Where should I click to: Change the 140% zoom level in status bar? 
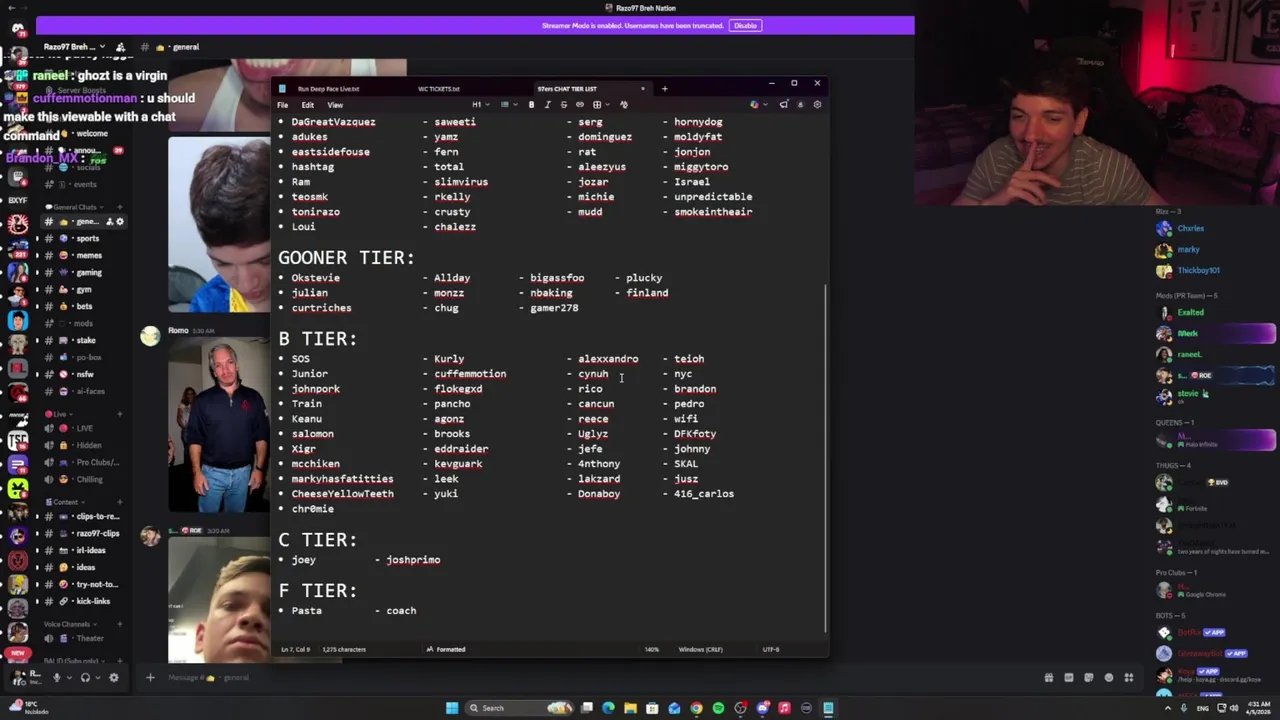[x=652, y=650]
